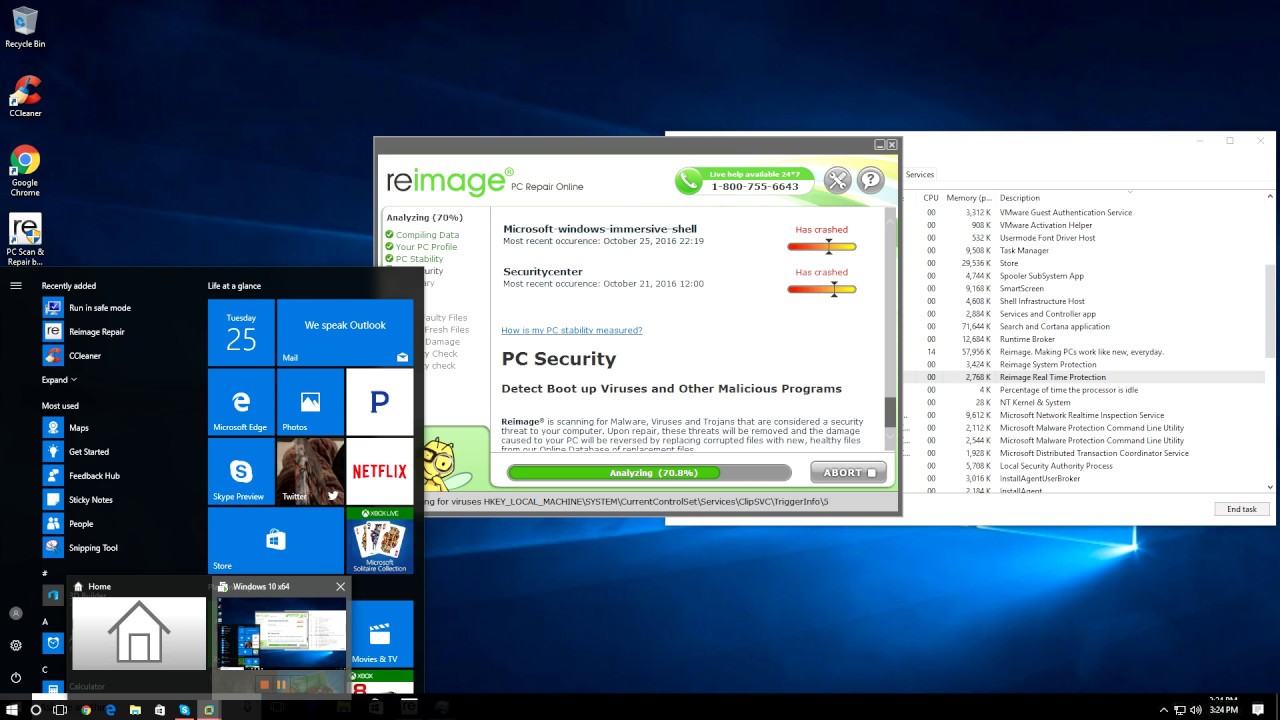1280x720 pixels.
Task: Open Task View on taskbar
Action: (x=60, y=709)
